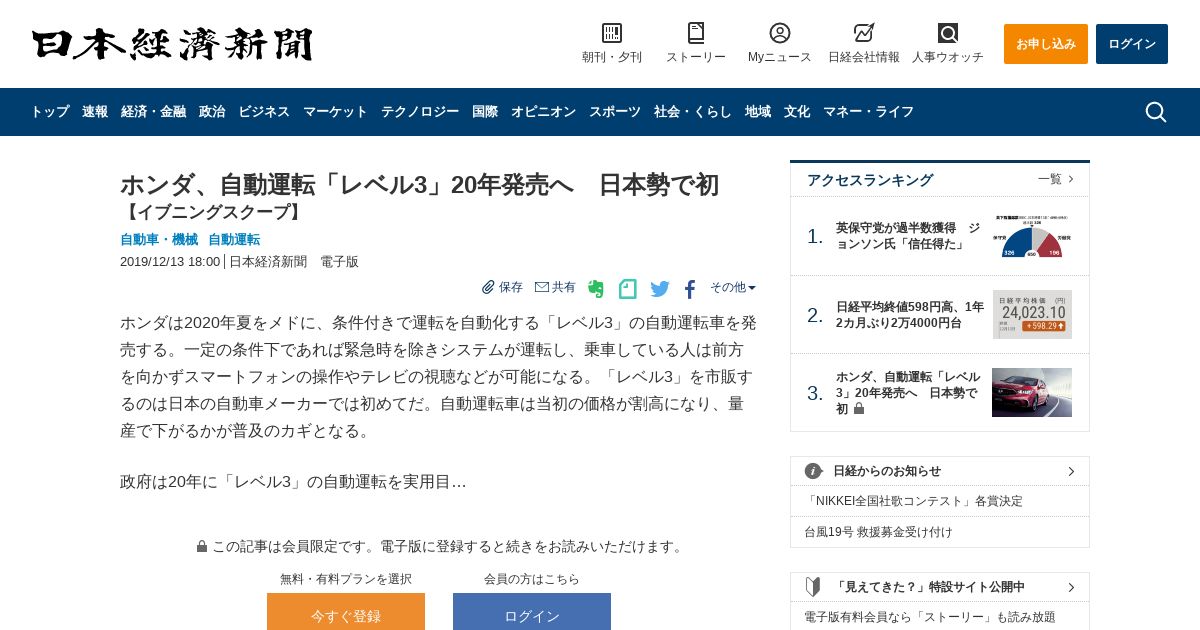
Task: Open オピニオン section
Action: tap(543, 112)
